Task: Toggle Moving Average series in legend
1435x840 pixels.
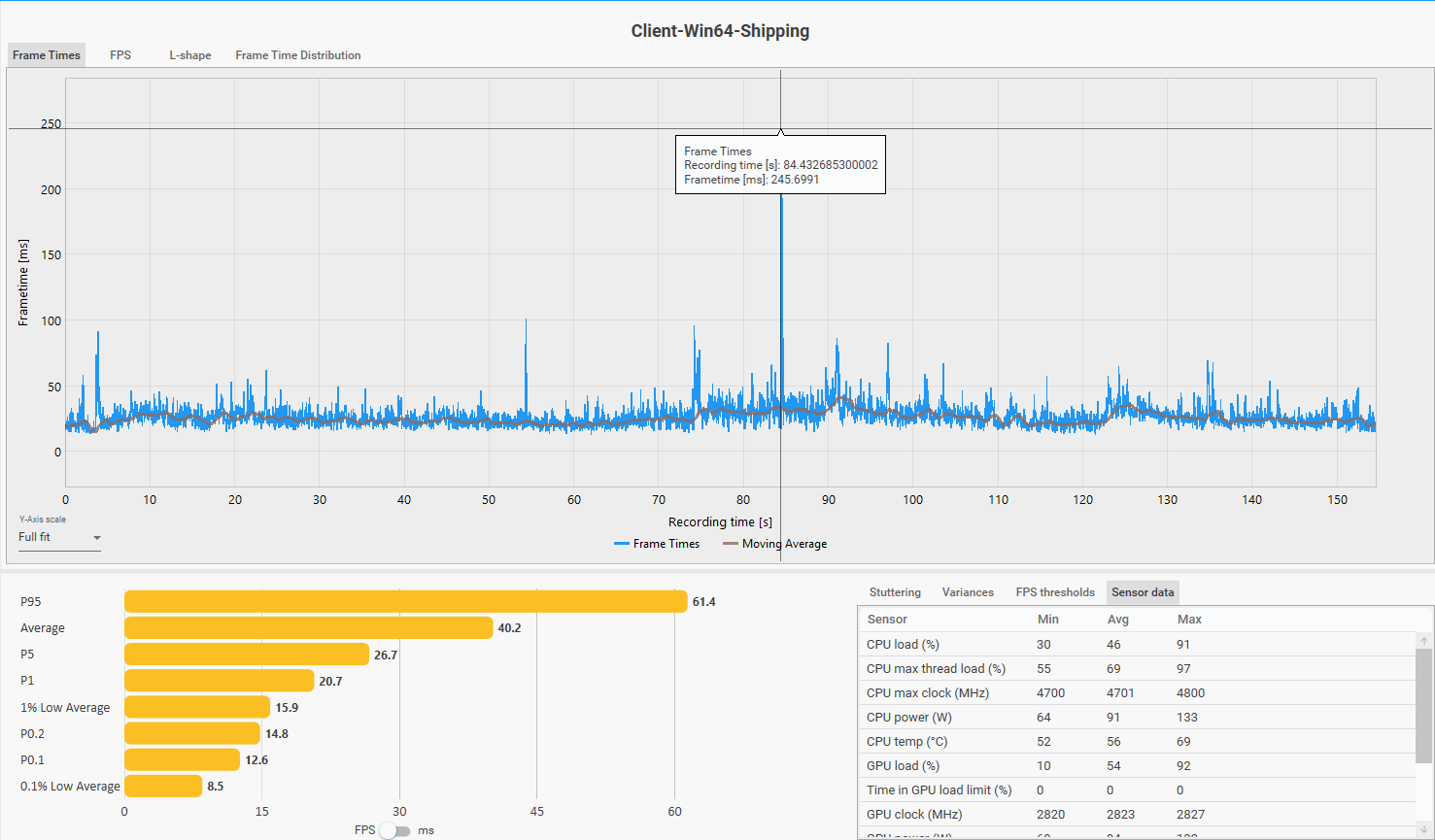Action: click(774, 544)
